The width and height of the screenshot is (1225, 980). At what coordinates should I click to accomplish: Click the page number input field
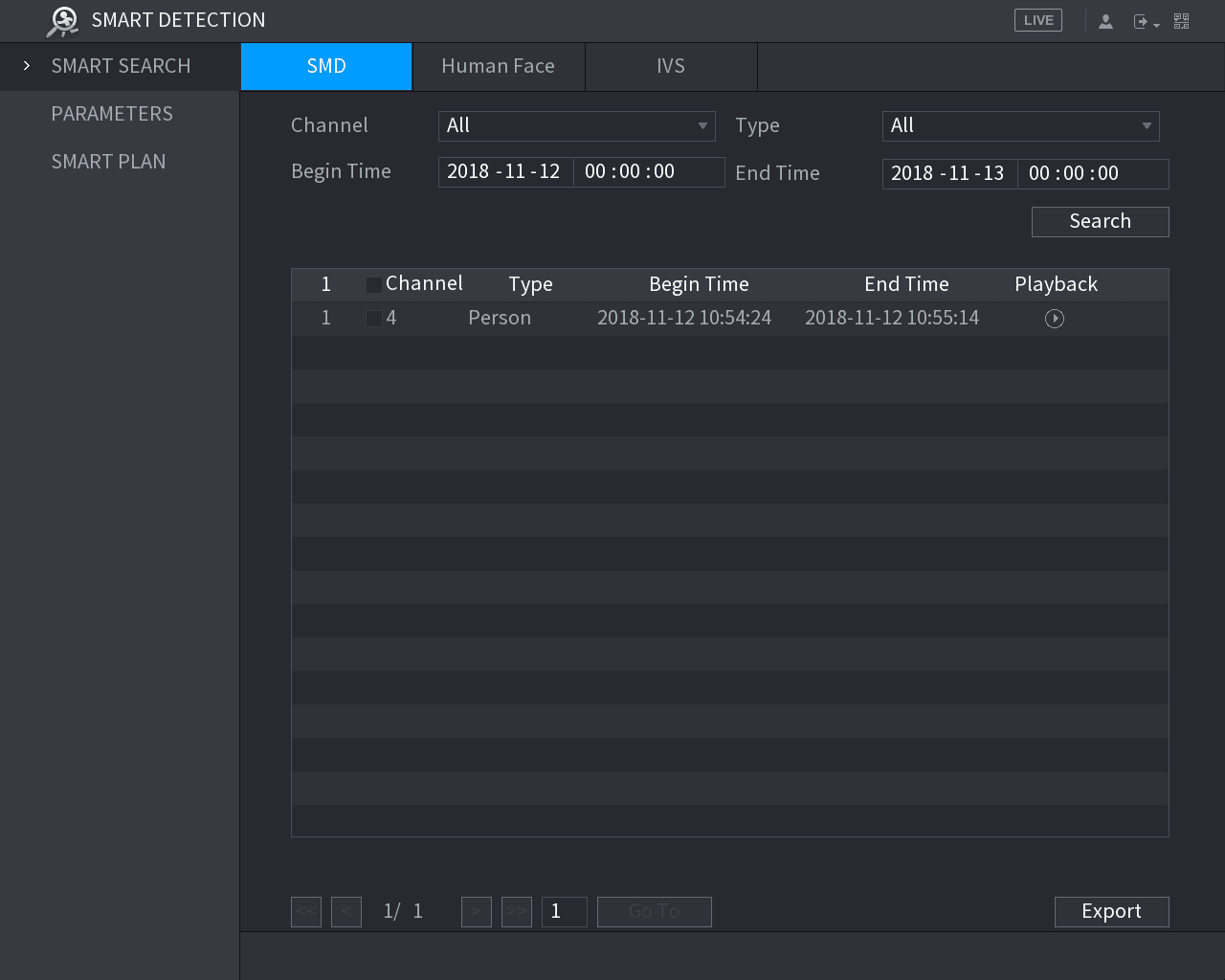tap(565, 911)
